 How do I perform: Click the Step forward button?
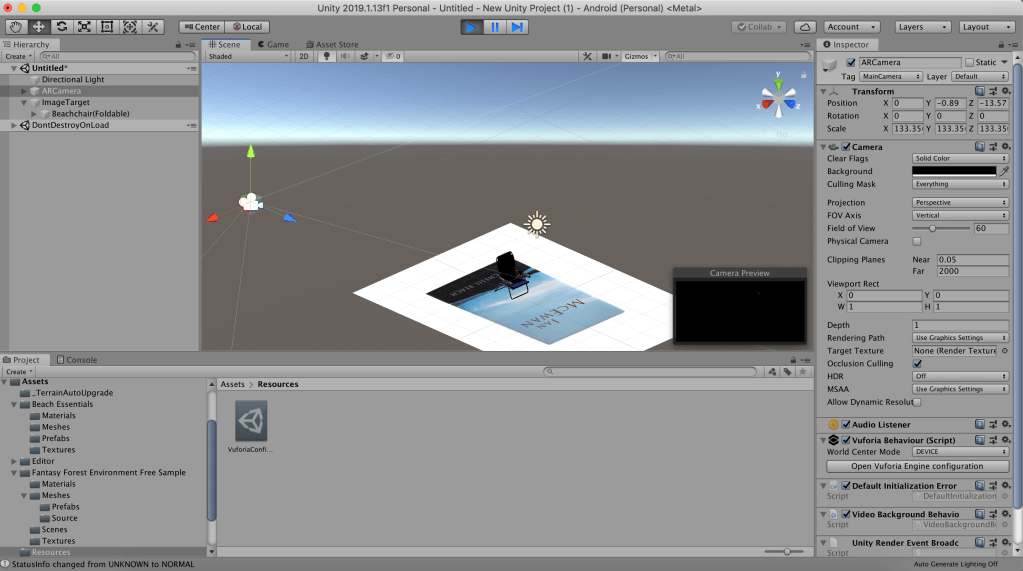point(517,27)
